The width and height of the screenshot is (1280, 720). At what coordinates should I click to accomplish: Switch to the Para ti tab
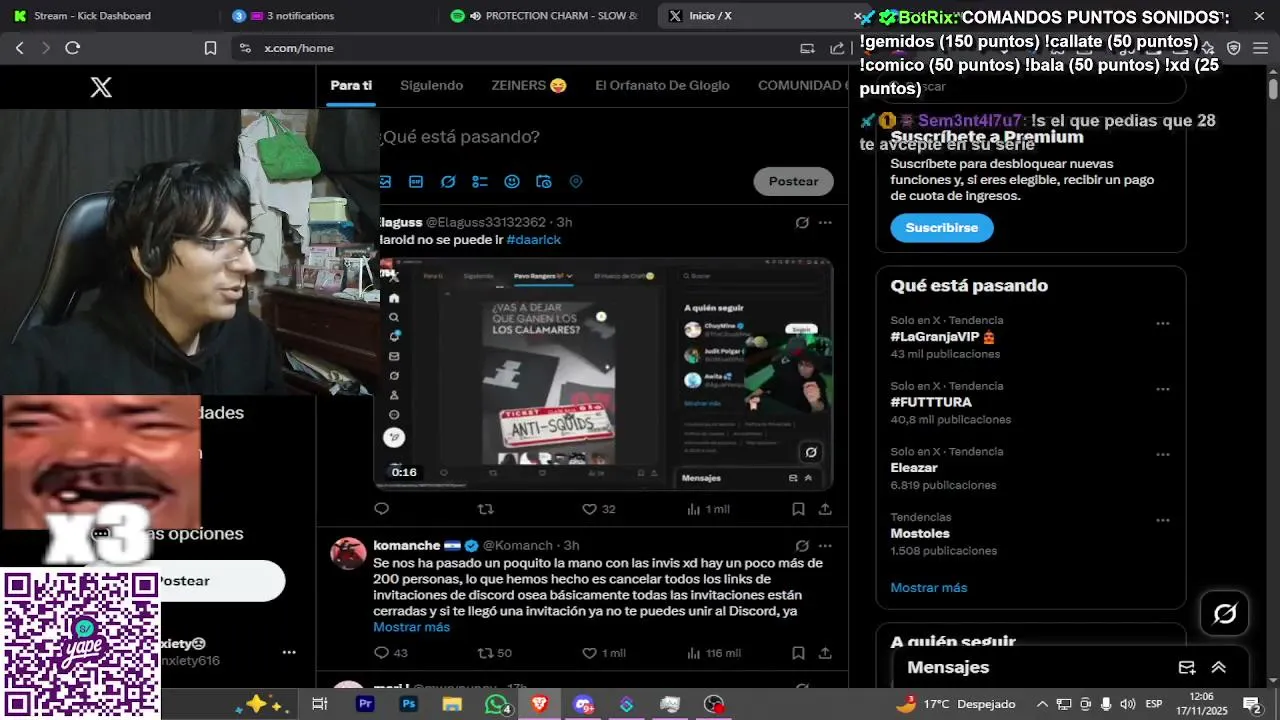[x=351, y=86]
